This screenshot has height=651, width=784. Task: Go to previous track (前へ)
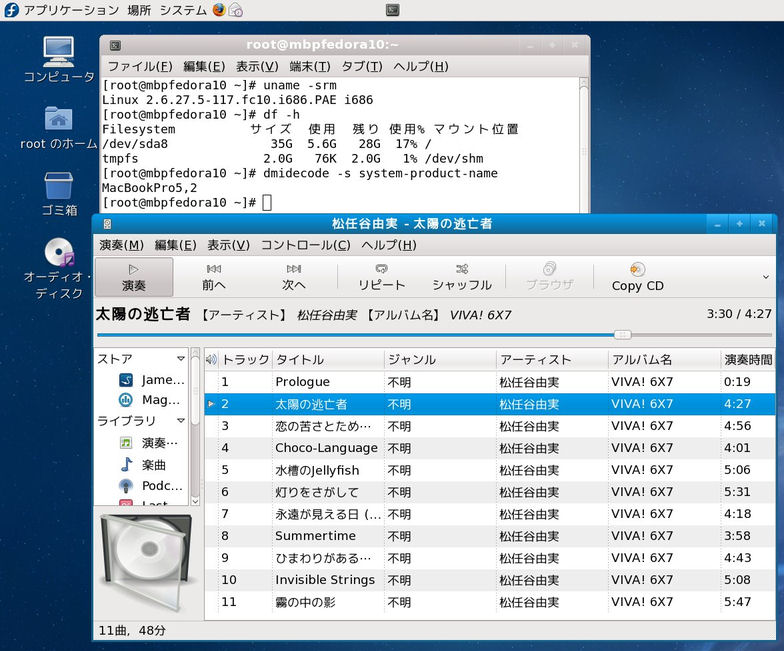tap(214, 277)
